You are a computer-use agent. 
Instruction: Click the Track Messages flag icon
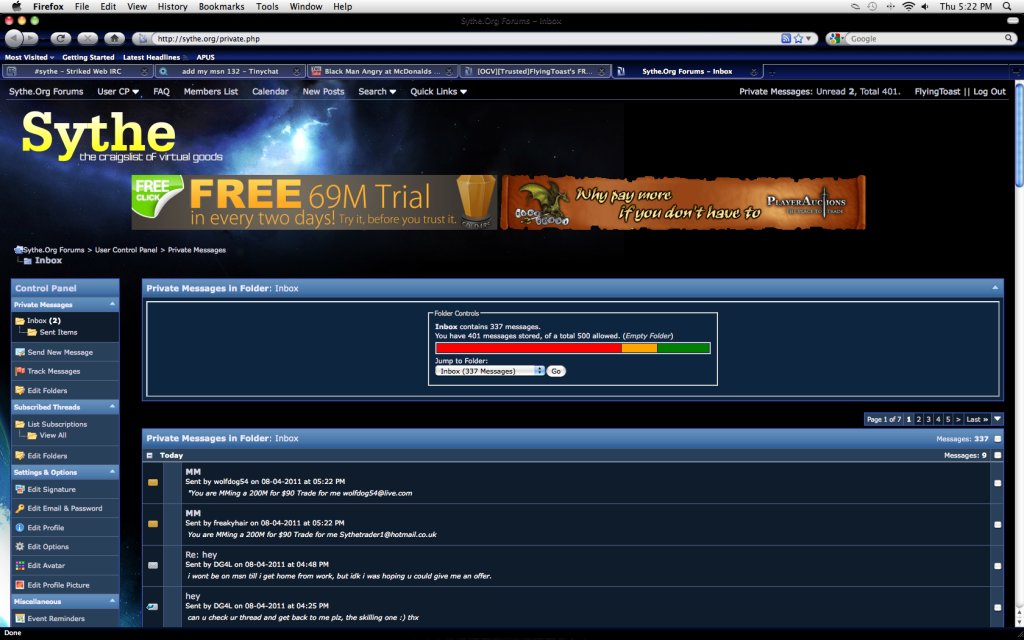tap(20, 371)
